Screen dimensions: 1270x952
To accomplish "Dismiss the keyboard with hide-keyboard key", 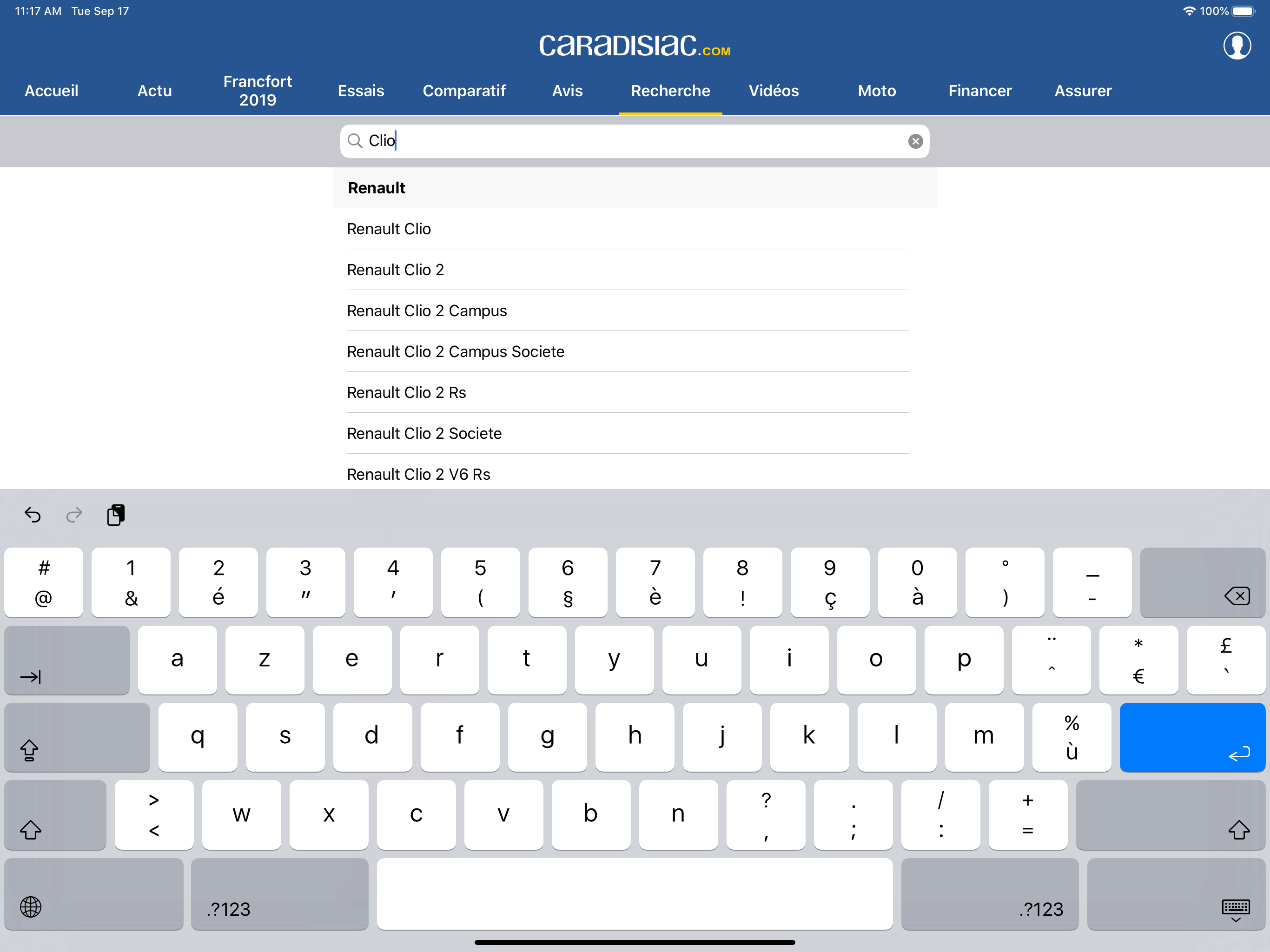I will click(1176, 894).
